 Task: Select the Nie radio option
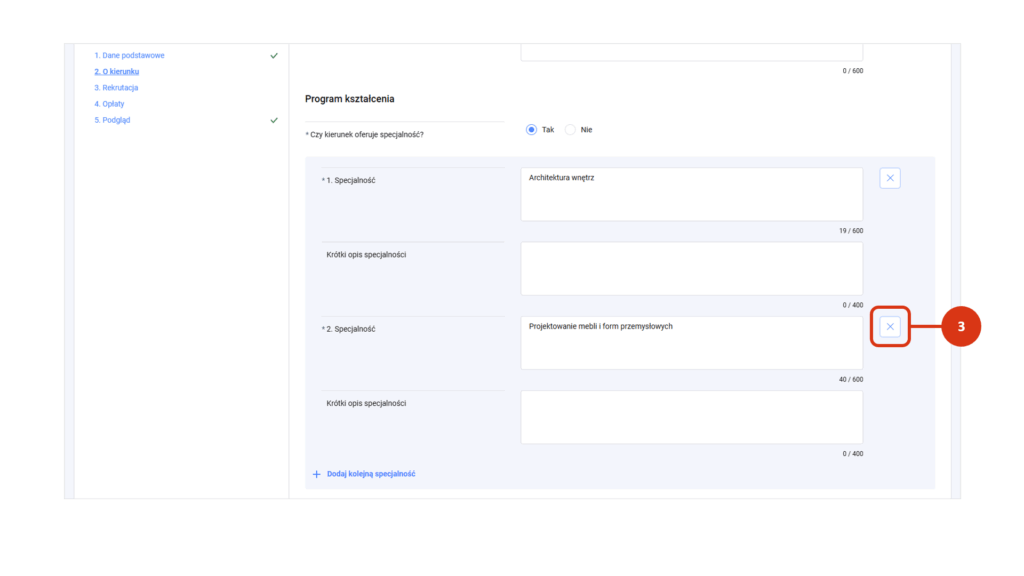[571, 130]
